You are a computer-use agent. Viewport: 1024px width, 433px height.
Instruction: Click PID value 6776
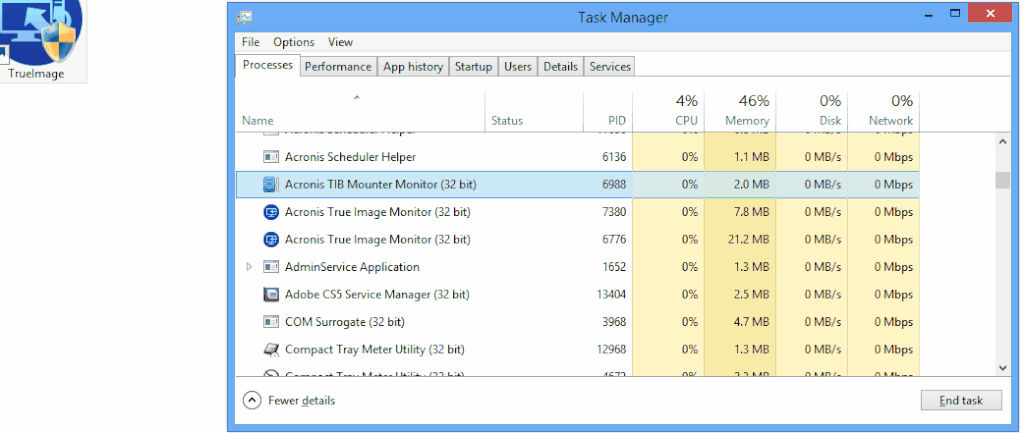tap(614, 240)
